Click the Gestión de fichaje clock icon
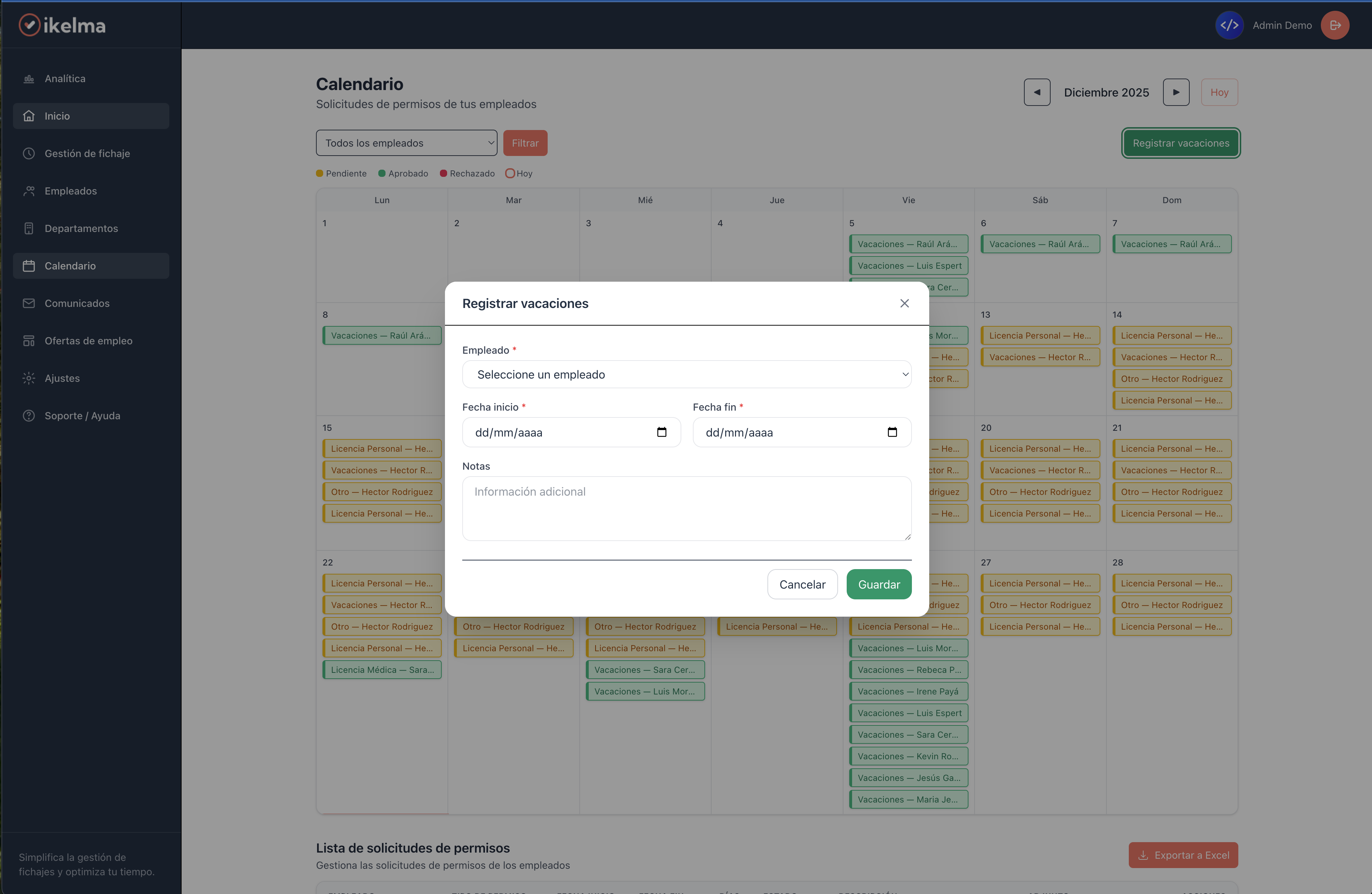The image size is (1372, 894). [x=29, y=153]
